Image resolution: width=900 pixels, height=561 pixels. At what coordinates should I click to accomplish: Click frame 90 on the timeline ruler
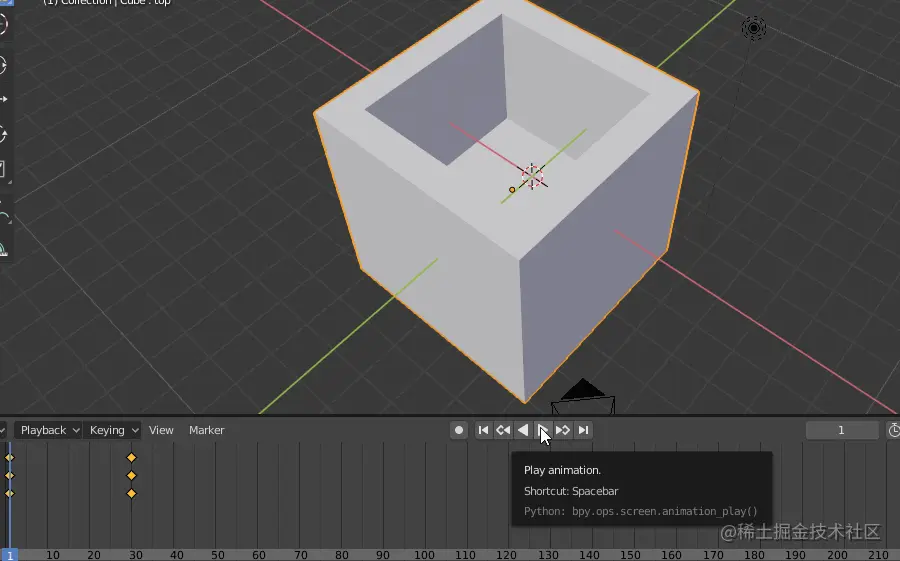click(383, 555)
